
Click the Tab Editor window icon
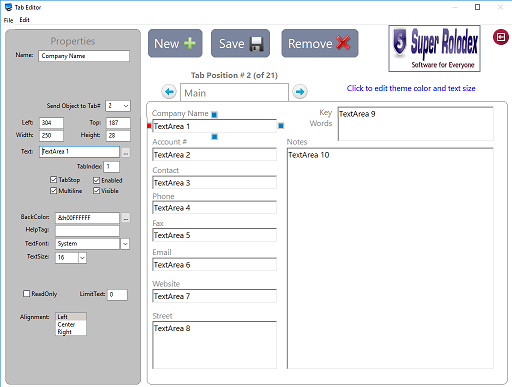click(x=8, y=7)
